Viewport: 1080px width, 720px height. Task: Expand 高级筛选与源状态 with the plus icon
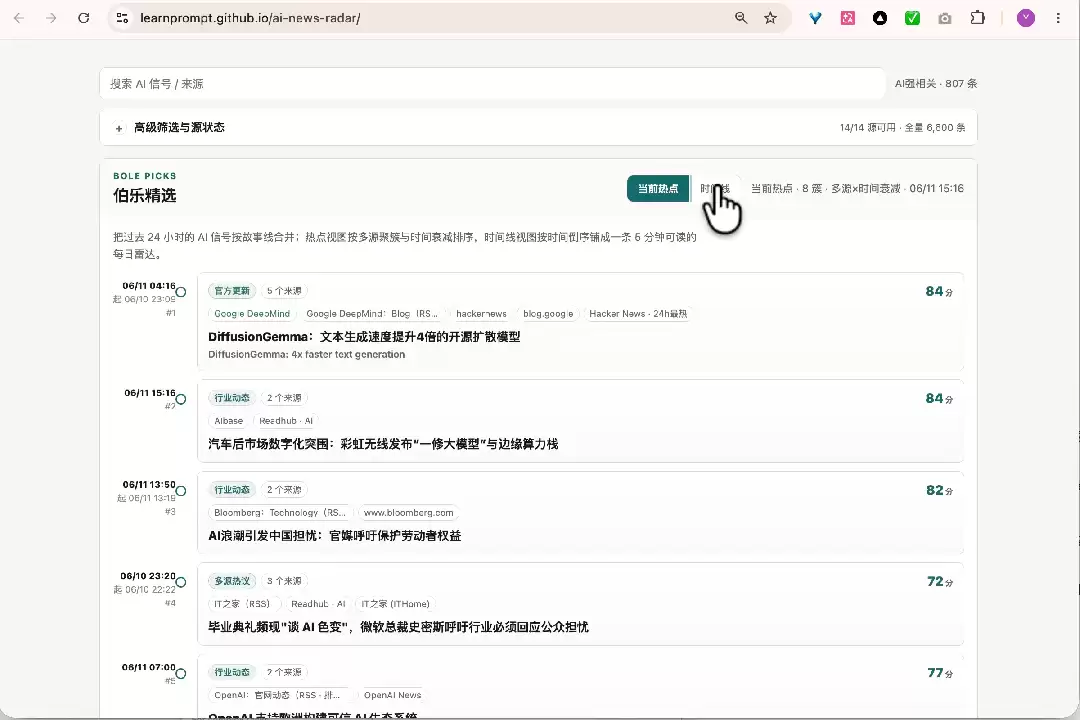pyautogui.click(x=119, y=128)
